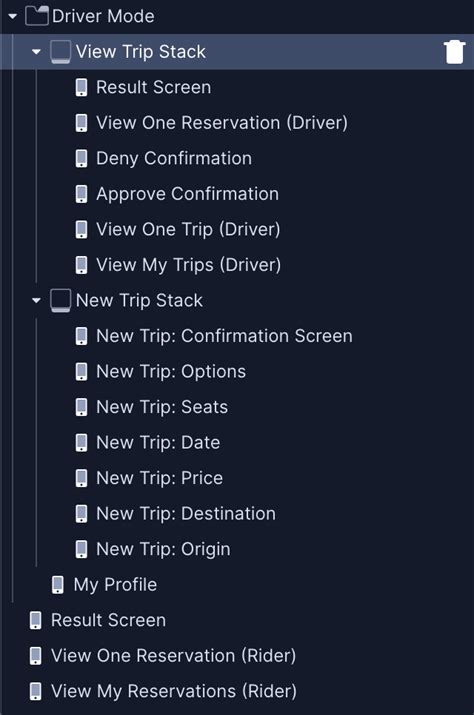Select New Trip: Options screen
Image resolution: width=474 pixels, height=715 pixels.
tap(171, 372)
